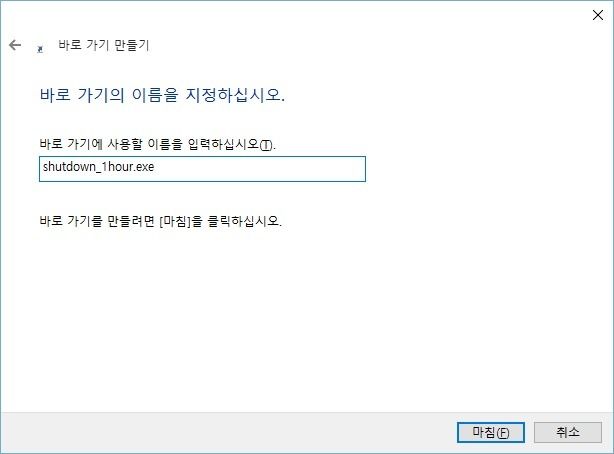Select the arrow-overlay icon beside title
The width and height of the screenshot is (614, 454).
(40, 49)
